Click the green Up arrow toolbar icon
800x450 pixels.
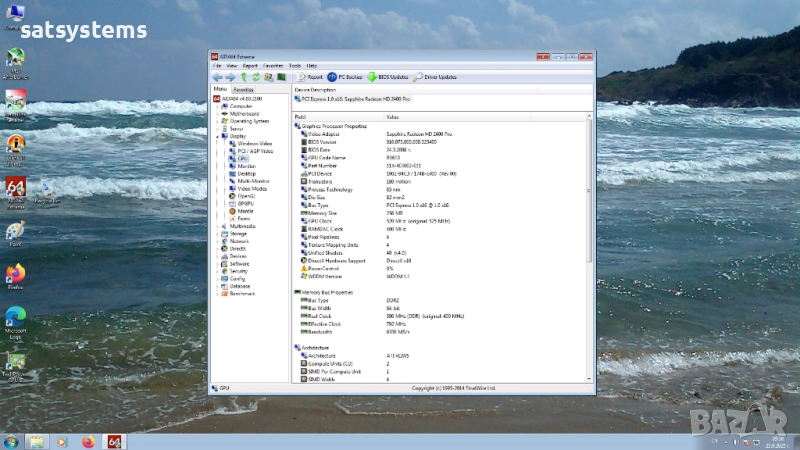click(x=243, y=77)
